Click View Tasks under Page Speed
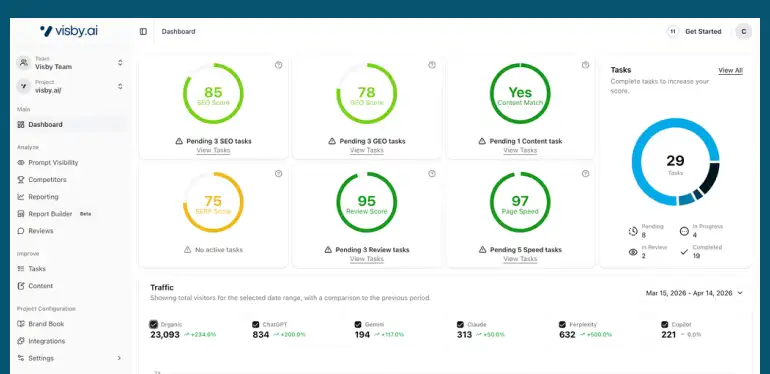This screenshot has width=770, height=374. tap(520, 259)
